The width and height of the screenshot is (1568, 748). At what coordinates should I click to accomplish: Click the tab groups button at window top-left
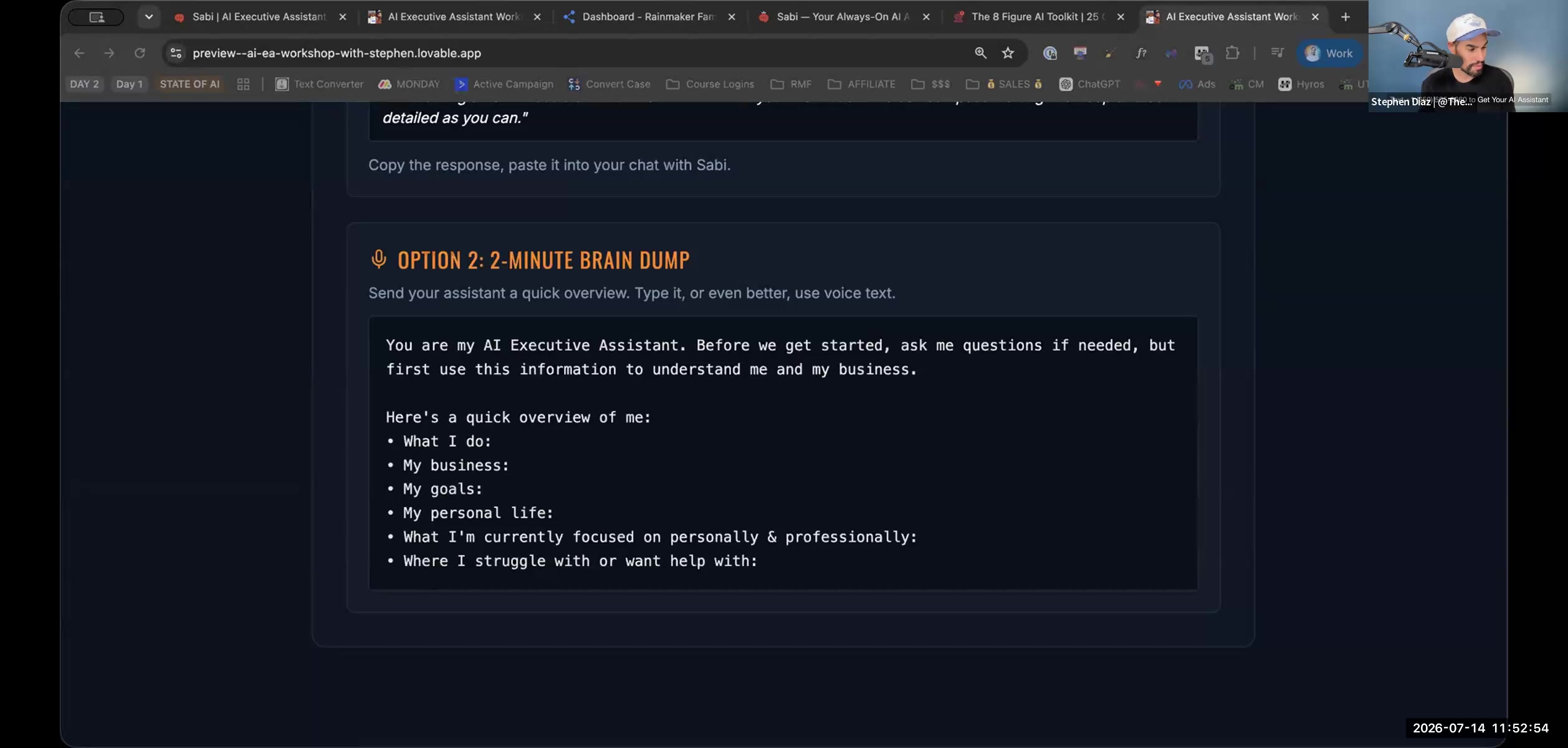click(x=96, y=17)
